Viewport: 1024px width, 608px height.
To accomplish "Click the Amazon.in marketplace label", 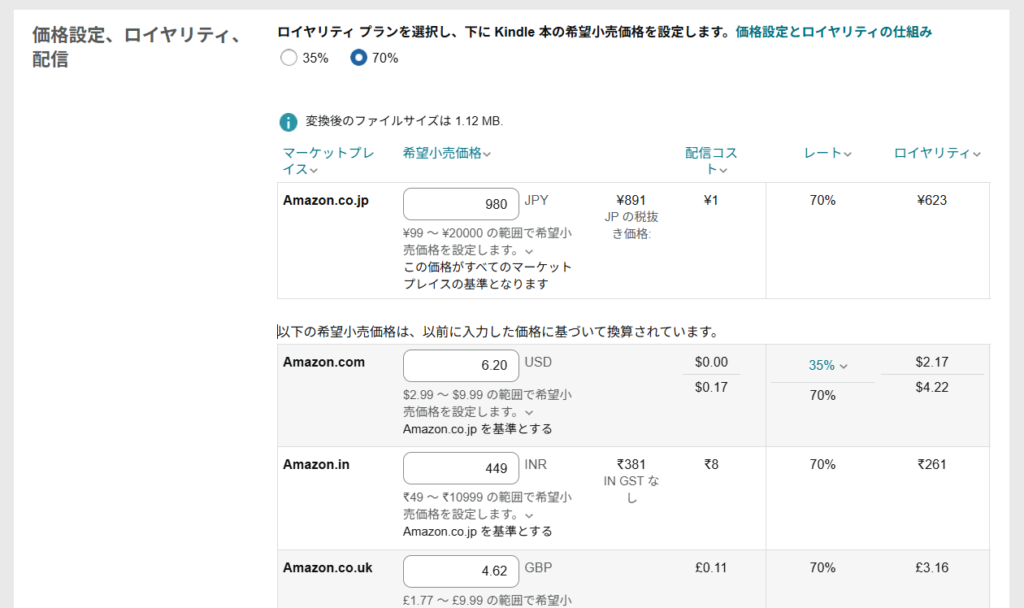I will (x=315, y=464).
